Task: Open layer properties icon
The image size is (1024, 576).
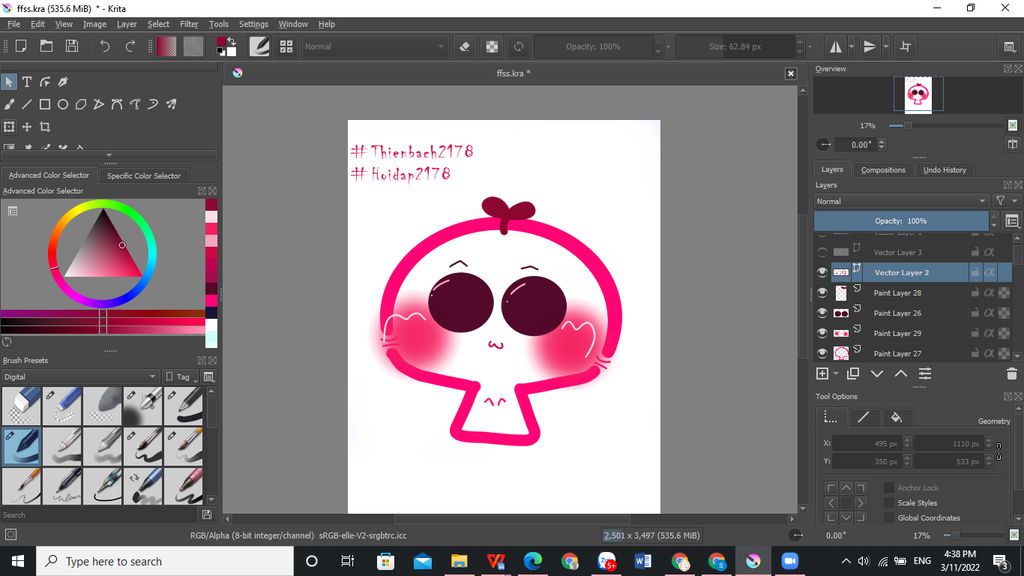Action: pyautogui.click(x=925, y=374)
